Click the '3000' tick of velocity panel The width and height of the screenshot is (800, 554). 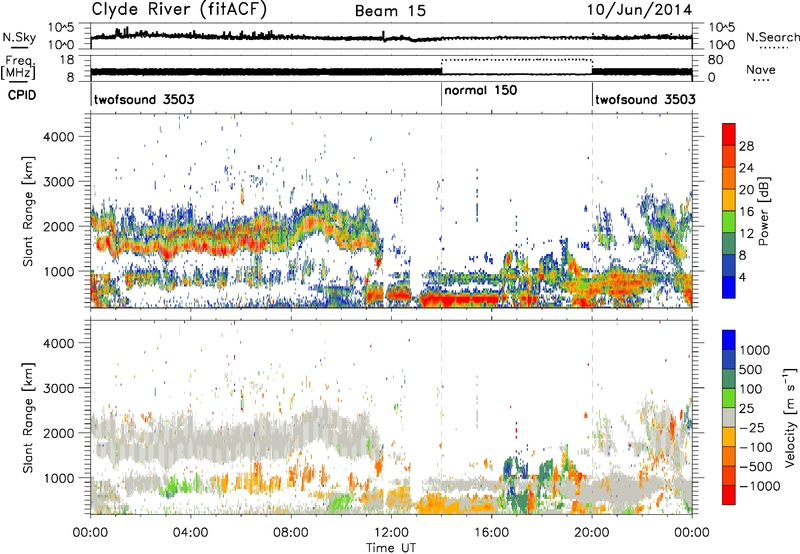(x=58, y=388)
